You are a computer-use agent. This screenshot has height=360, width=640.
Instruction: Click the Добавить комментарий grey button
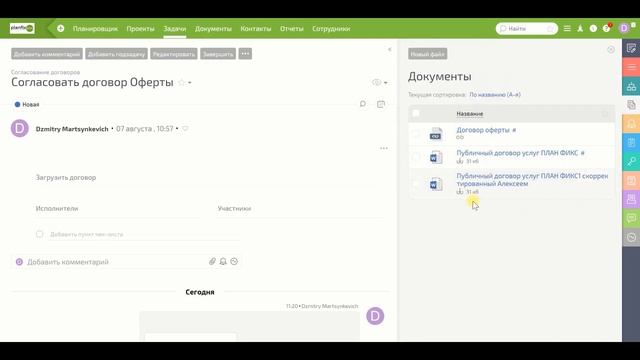(47, 54)
